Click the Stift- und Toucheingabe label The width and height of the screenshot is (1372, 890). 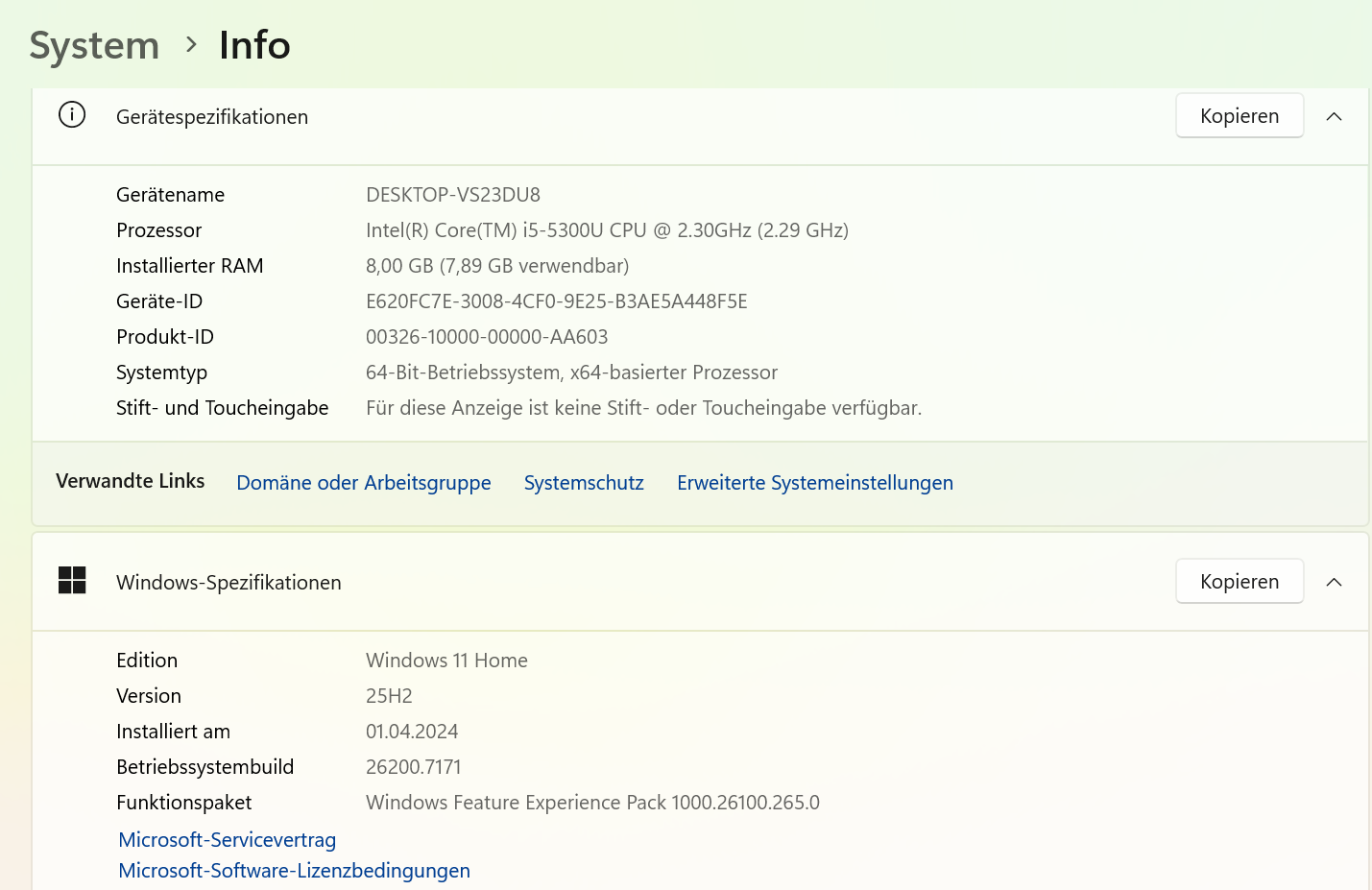[222, 407]
